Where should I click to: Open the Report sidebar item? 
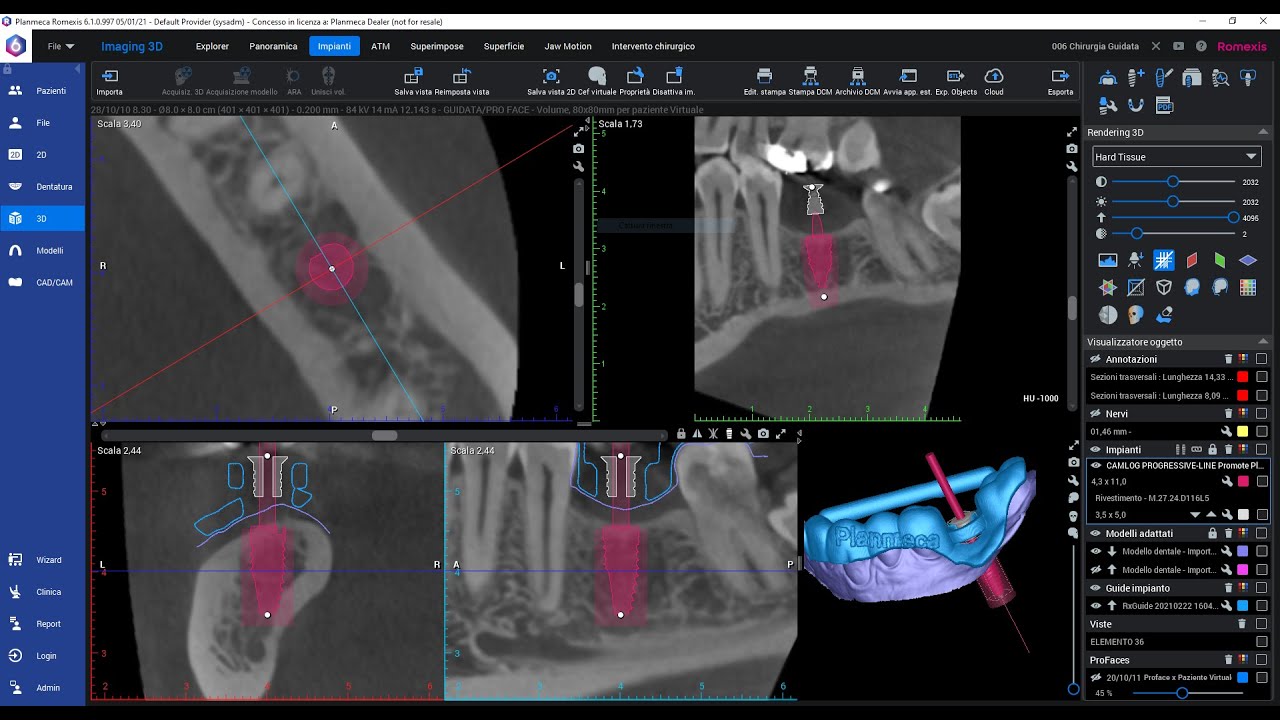(x=42, y=624)
